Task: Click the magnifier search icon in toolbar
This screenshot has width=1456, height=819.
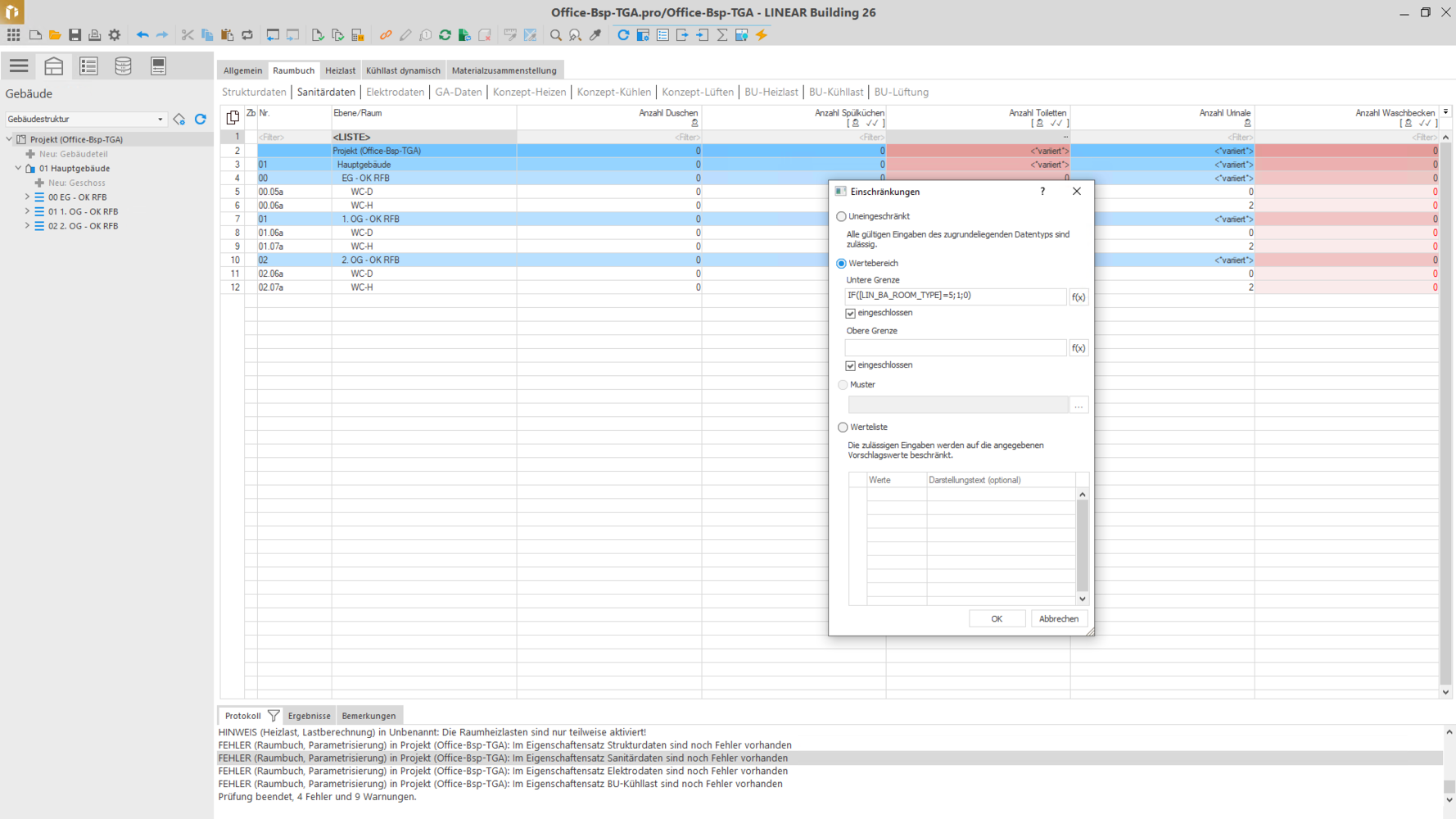Action: [x=556, y=35]
